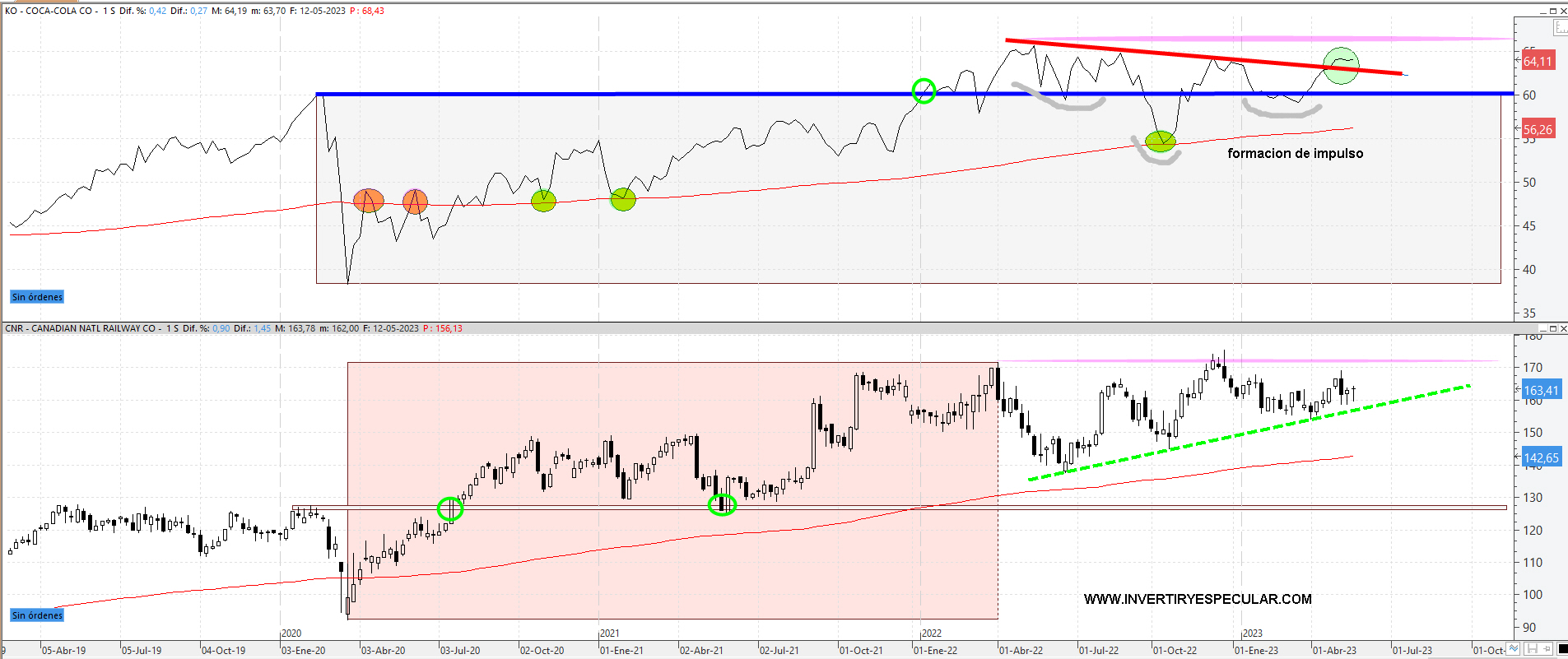
Task: Click the 2021 year marker on timeline
Action: click(x=609, y=633)
